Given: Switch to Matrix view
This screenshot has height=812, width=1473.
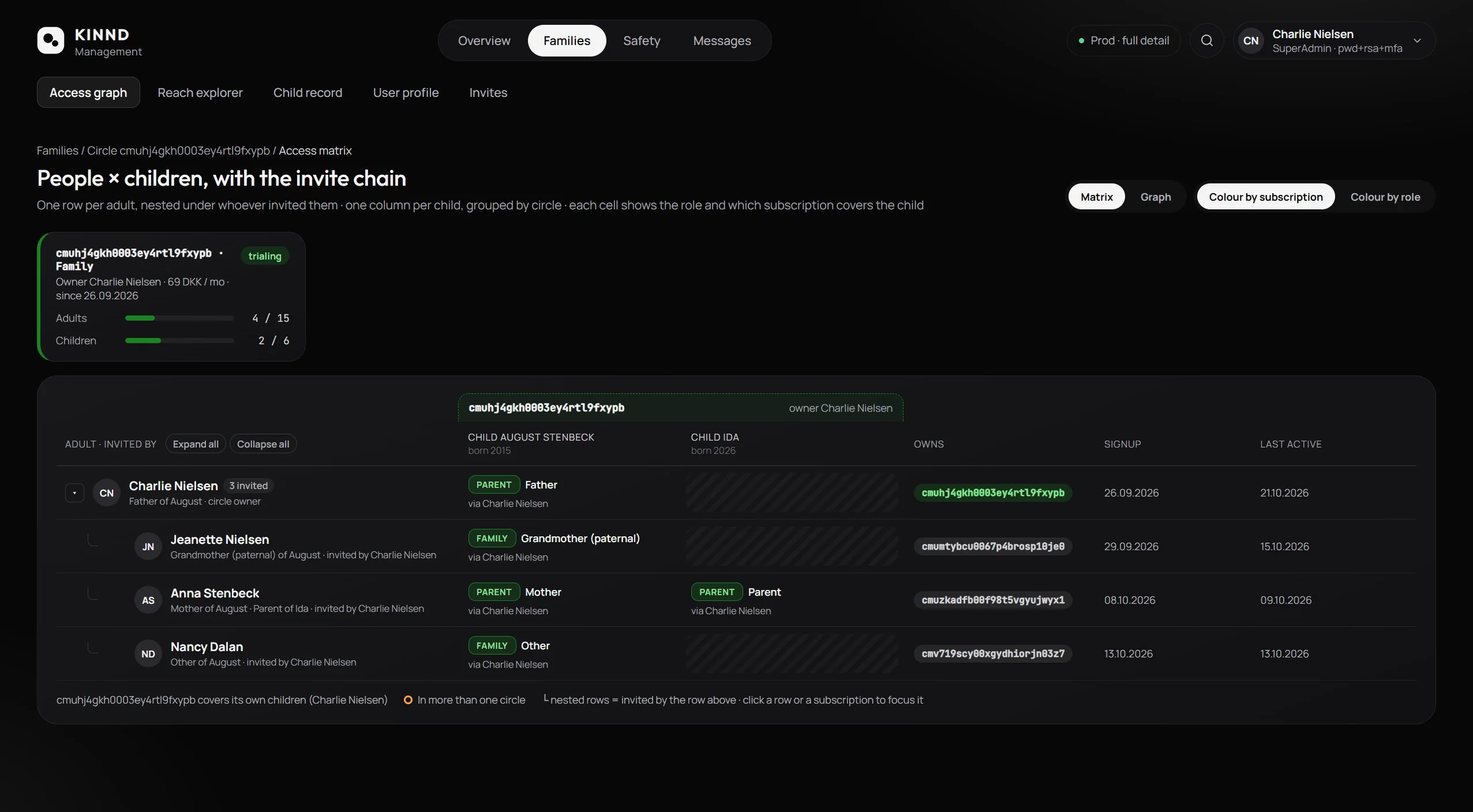Looking at the screenshot, I should coord(1096,197).
